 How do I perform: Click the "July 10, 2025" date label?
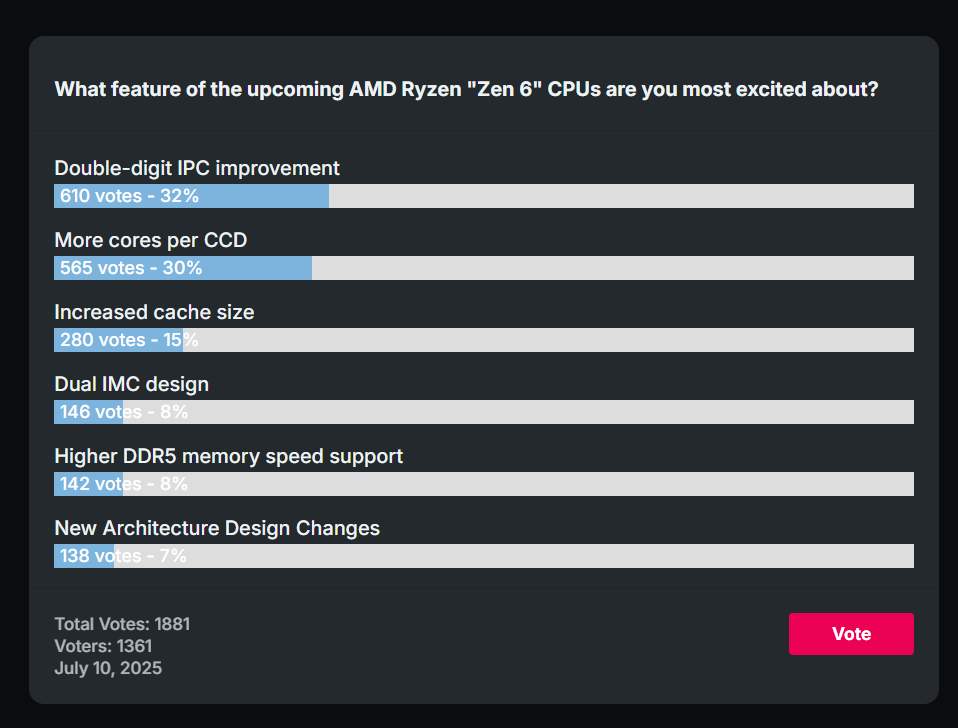pos(108,668)
